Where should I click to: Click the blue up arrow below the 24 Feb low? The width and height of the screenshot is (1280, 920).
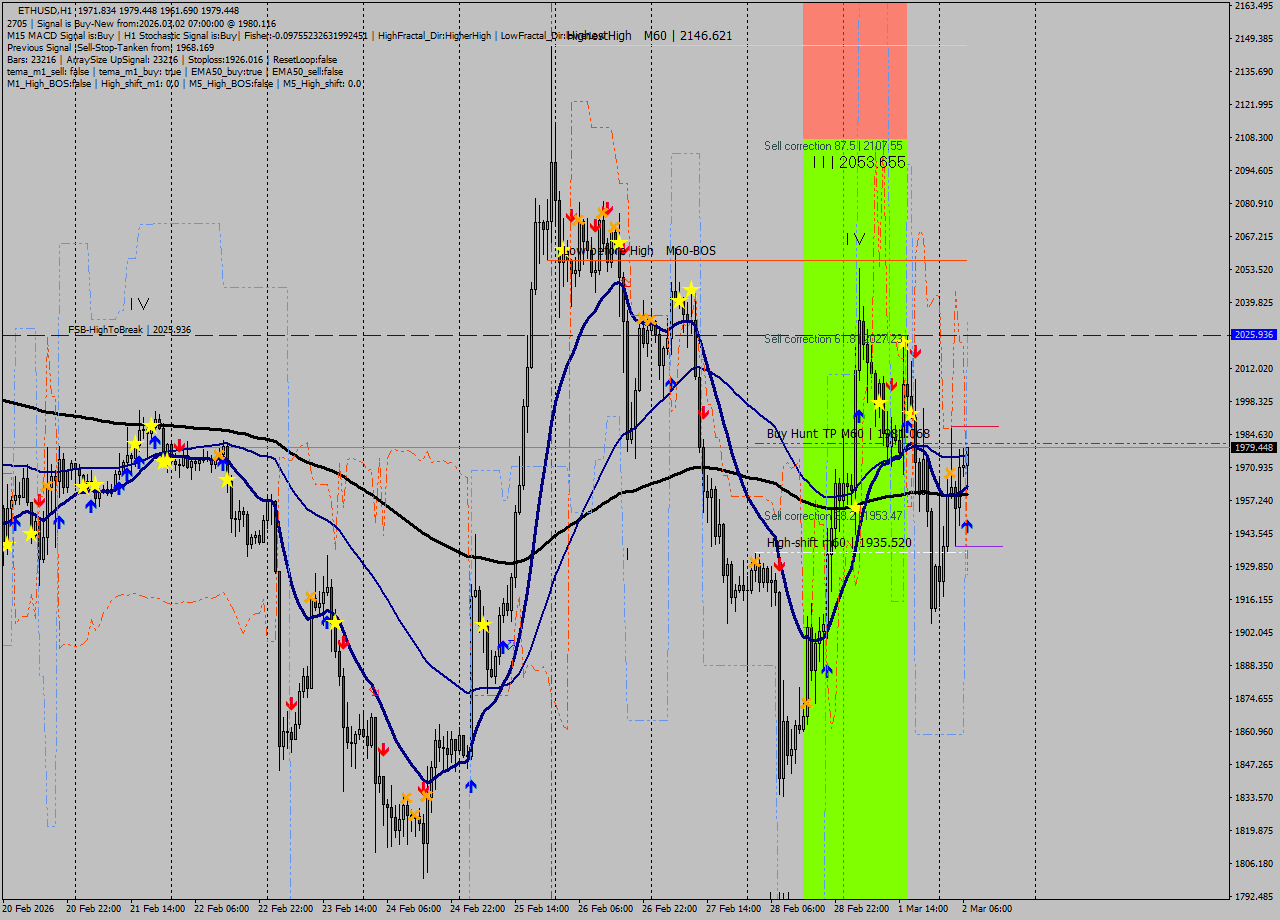(470, 786)
